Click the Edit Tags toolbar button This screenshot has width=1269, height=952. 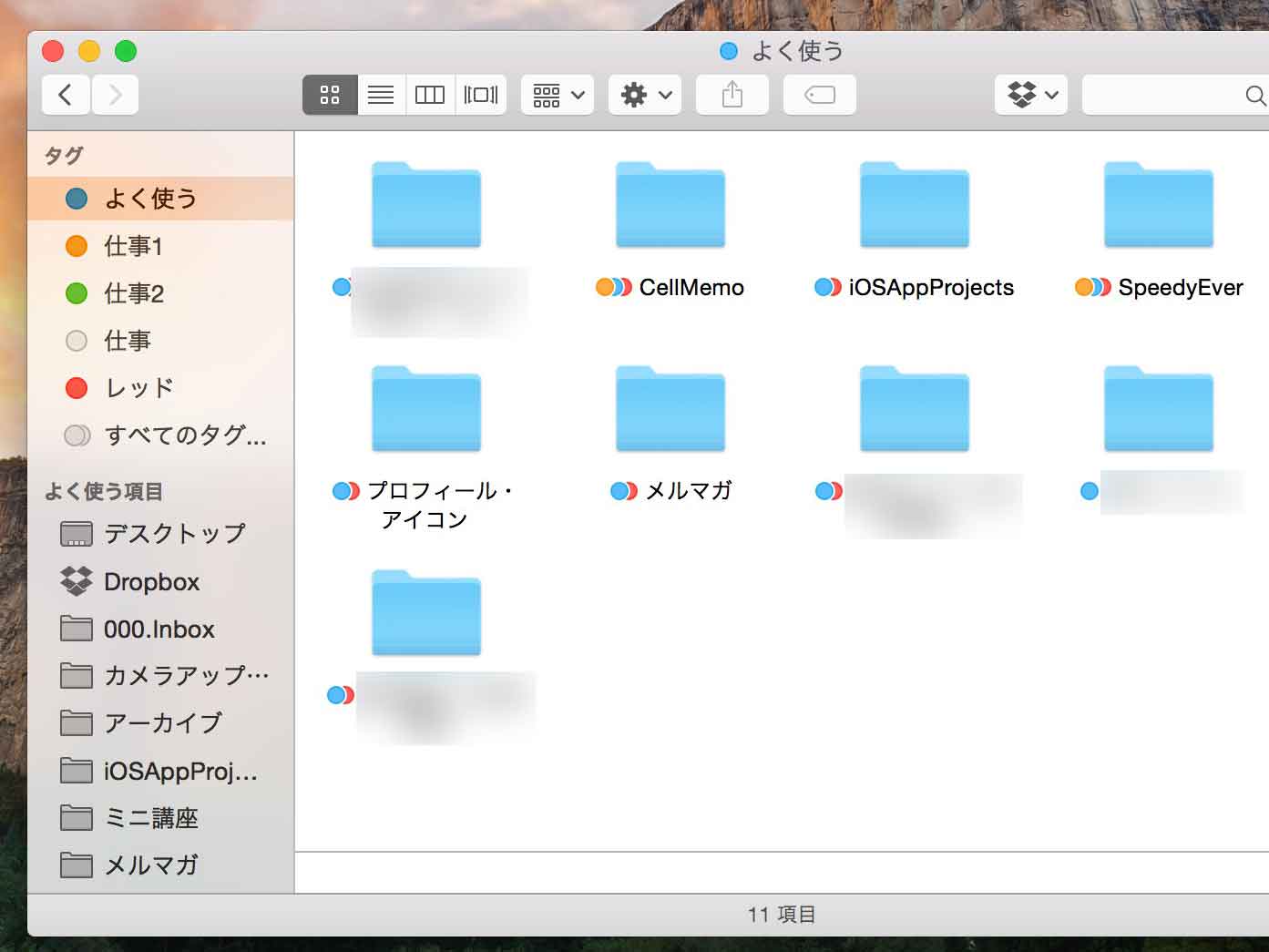click(x=820, y=95)
